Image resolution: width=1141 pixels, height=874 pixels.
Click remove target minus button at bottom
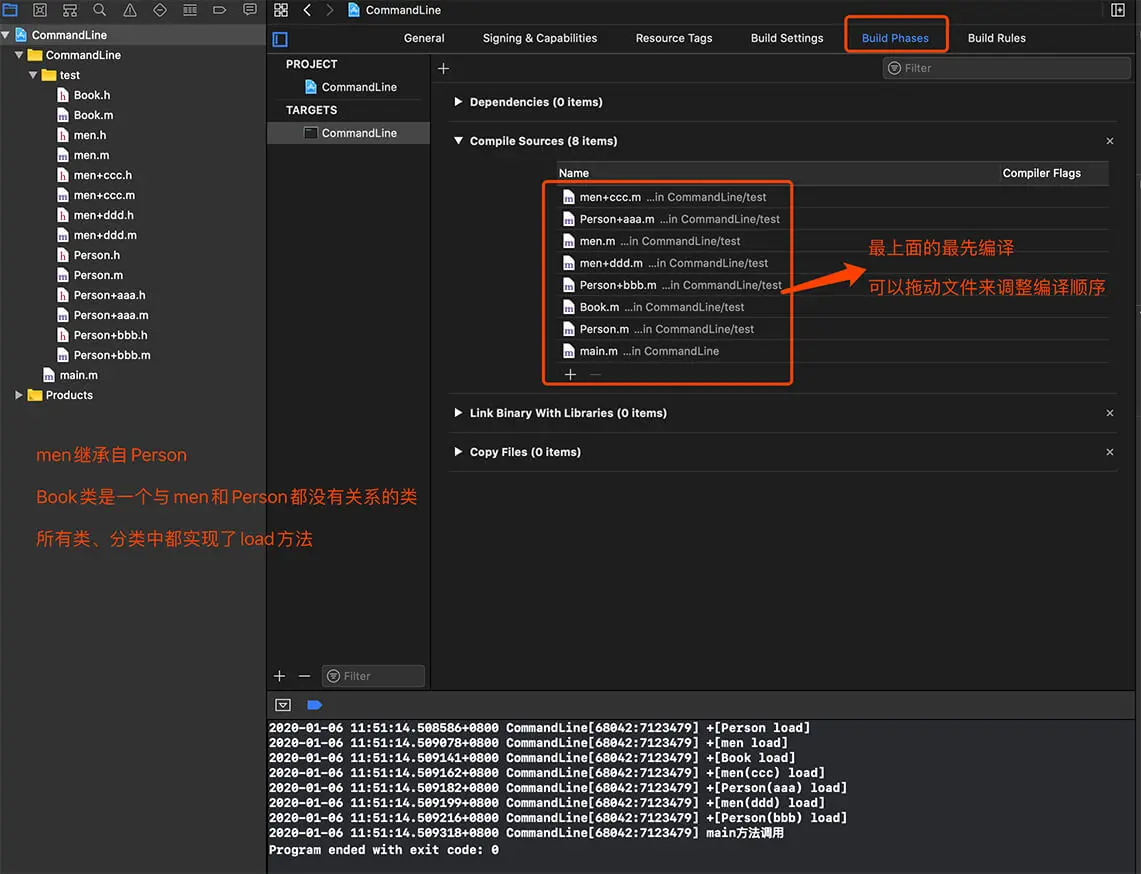click(x=304, y=676)
